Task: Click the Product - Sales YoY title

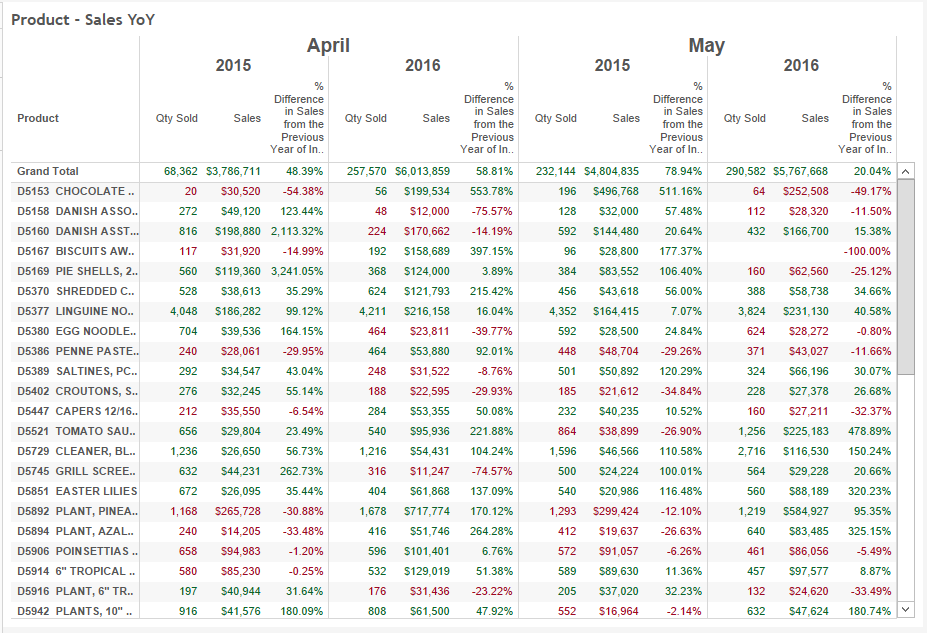Action: 83,19
